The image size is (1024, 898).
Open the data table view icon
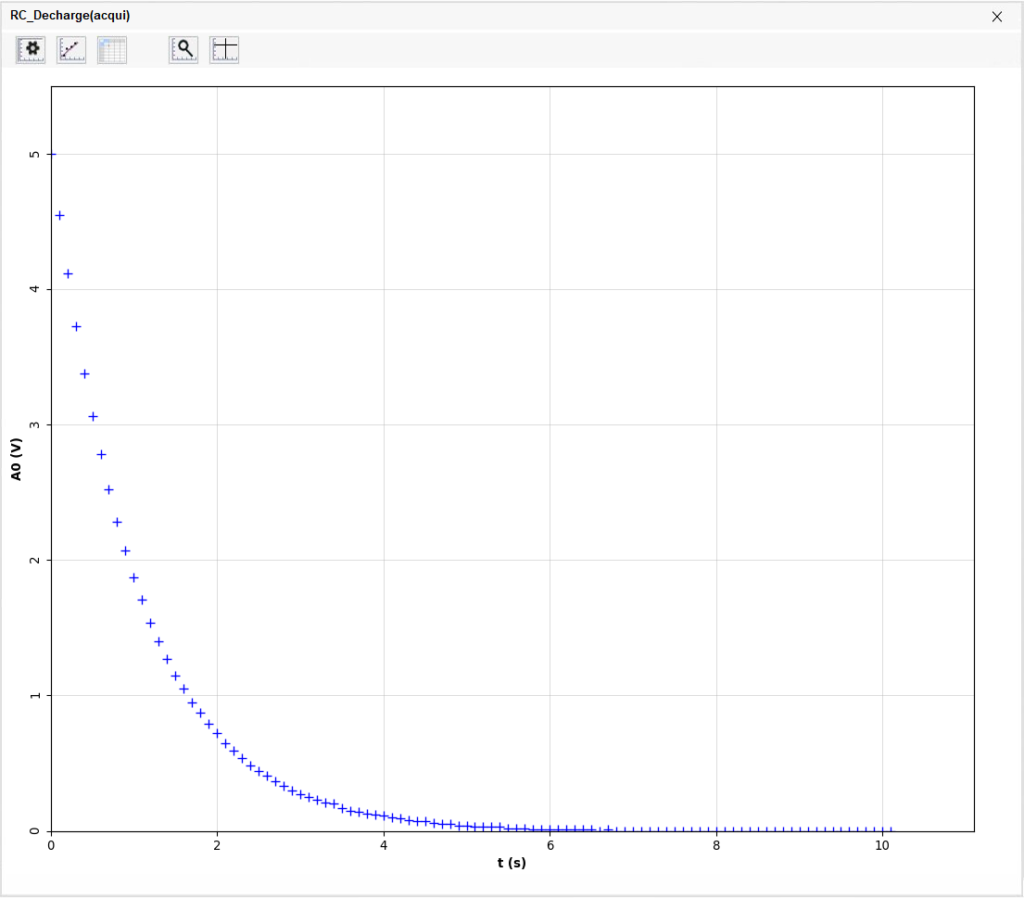pyautogui.click(x=112, y=50)
